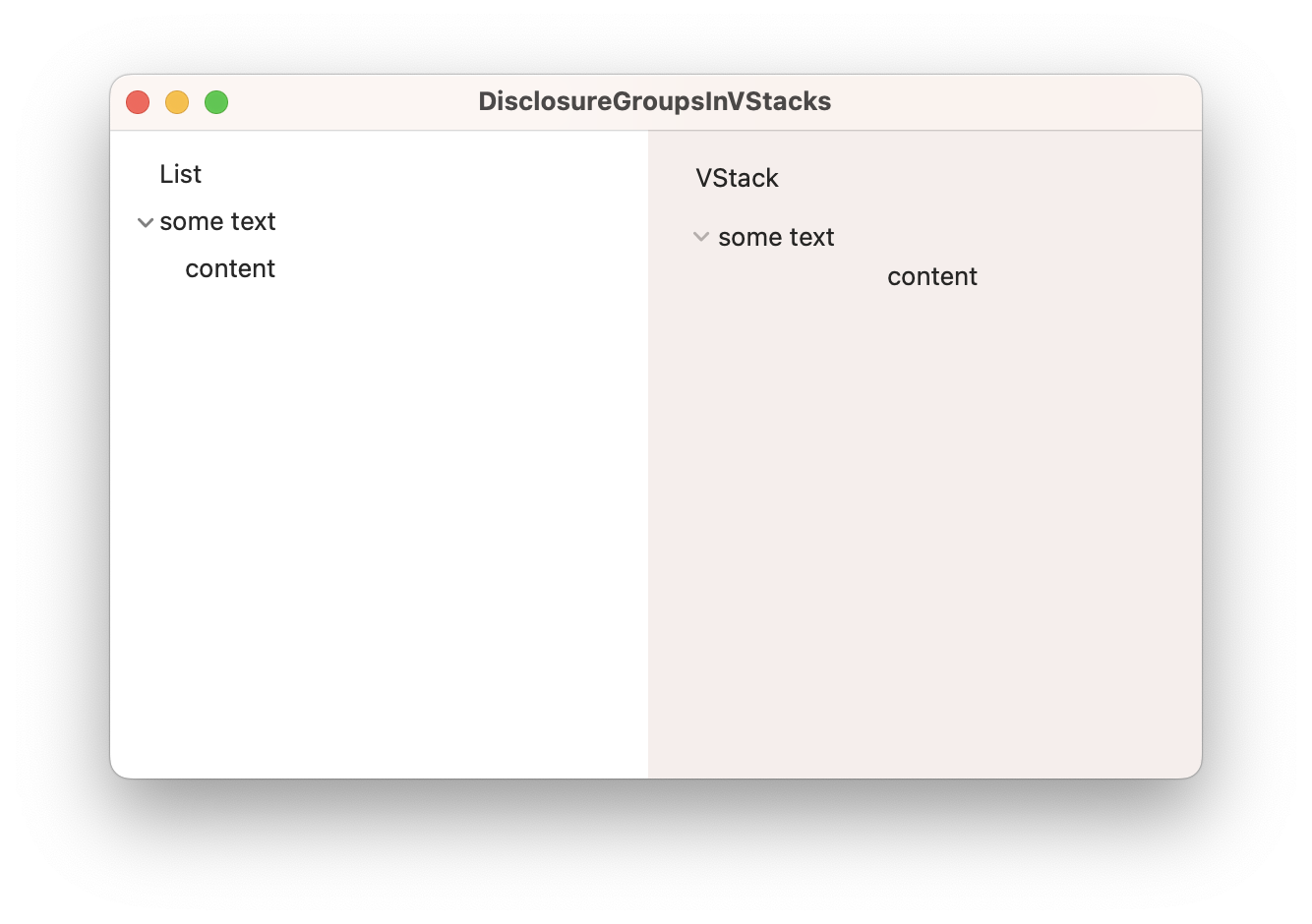Minimize the window with the yellow button
The height and width of the screenshot is (924, 1312).
[177, 102]
